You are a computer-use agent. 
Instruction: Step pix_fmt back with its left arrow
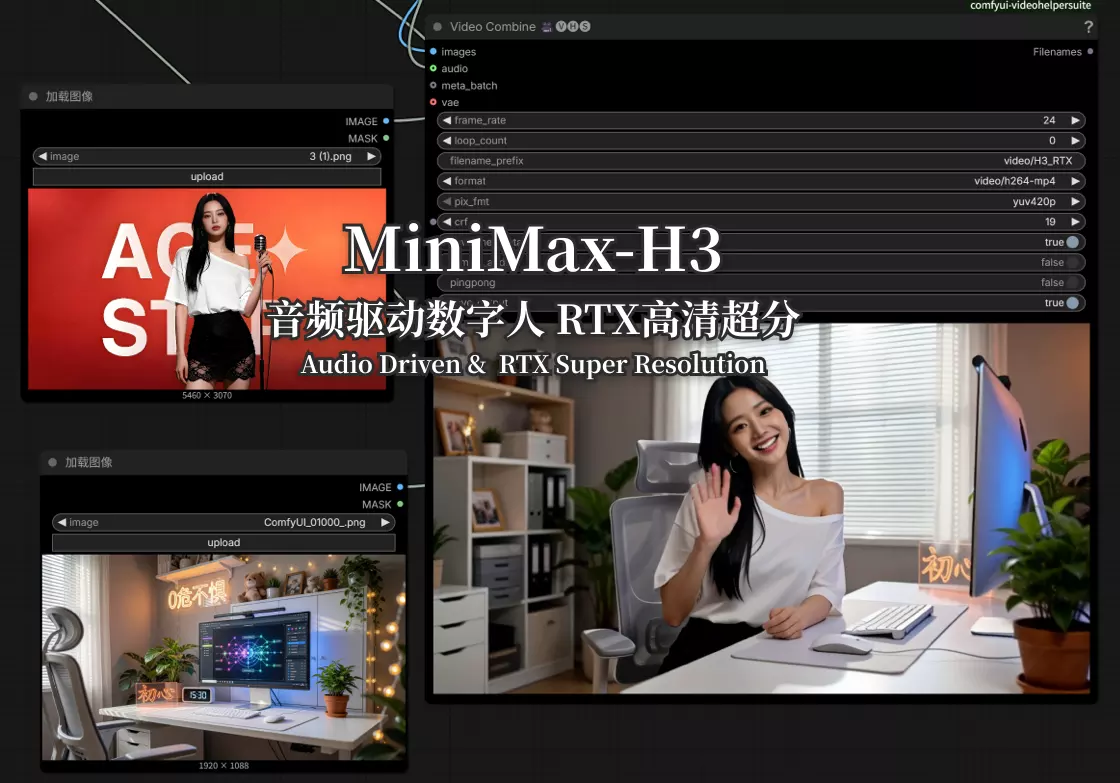[446, 201]
